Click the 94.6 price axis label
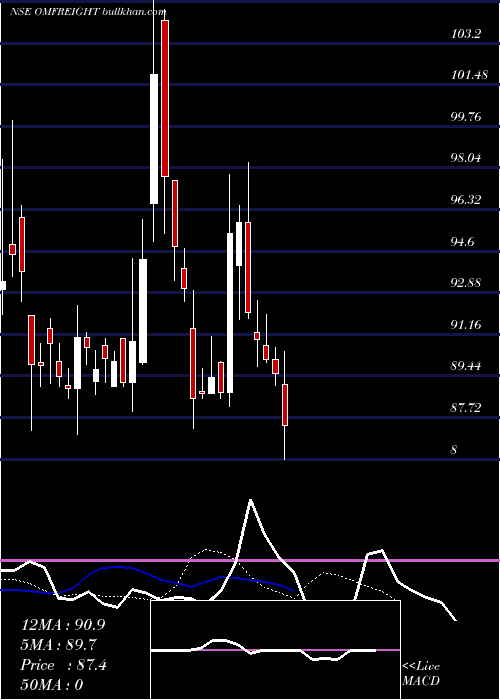500x700 pixels. pyautogui.click(x=462, y=242)
